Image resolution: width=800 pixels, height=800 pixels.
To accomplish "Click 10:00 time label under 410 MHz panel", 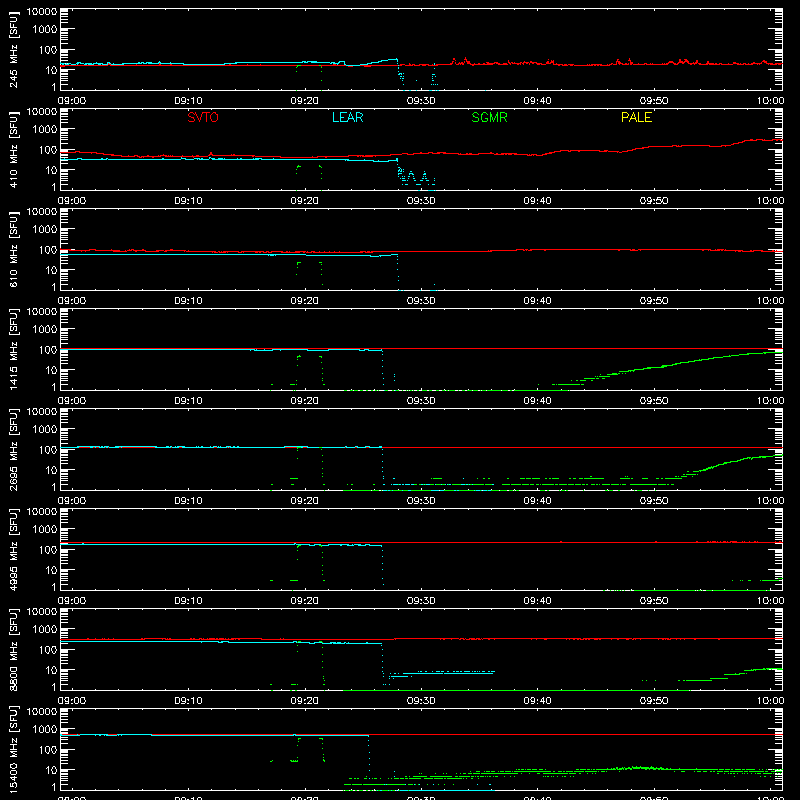I will pos(770,201).
